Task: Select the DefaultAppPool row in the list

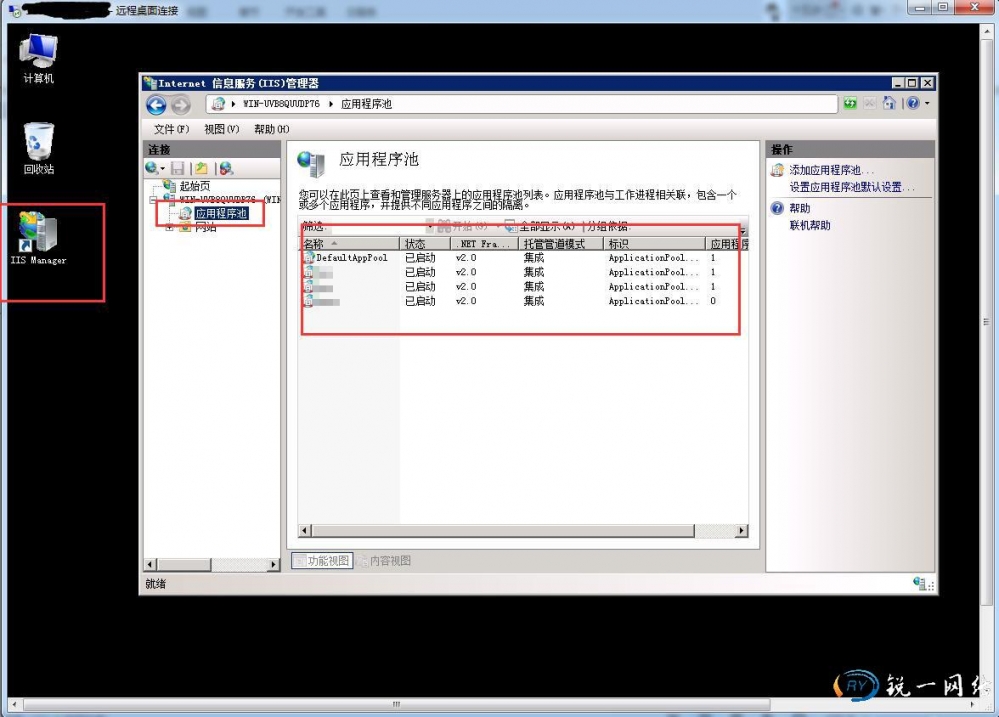Action: click(x=350, y=258)
